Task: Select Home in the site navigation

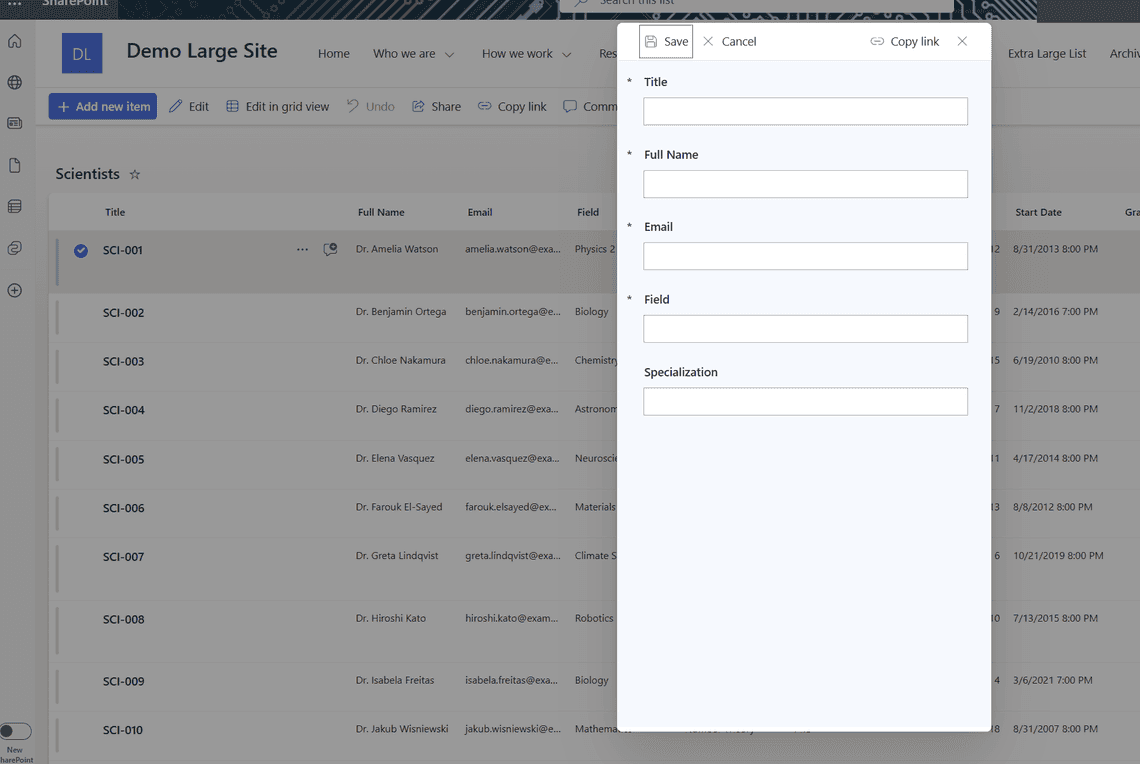Action: point(333,54)
